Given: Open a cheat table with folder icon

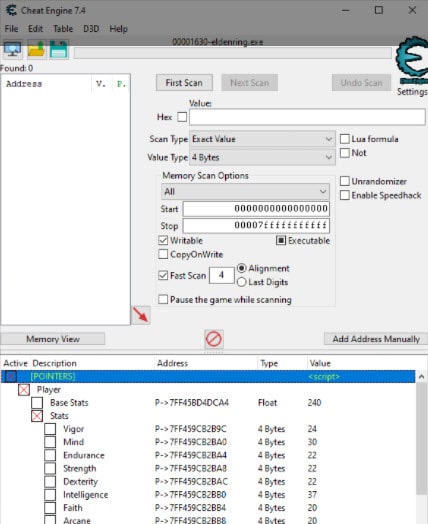Looking at the screenshot, I should click(x=36, y=50).
